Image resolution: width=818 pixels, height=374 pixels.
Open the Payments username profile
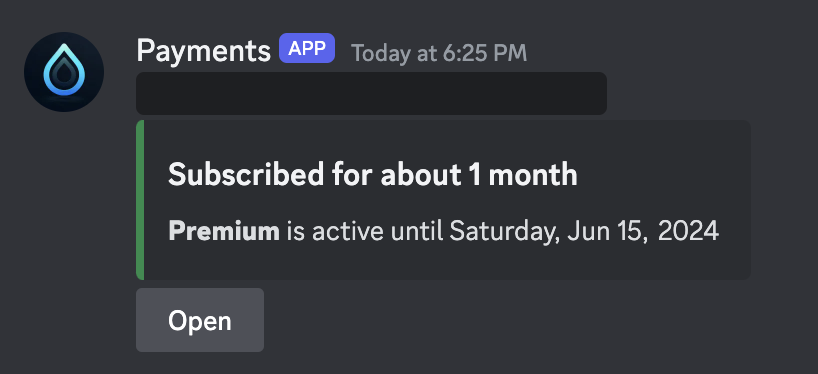(203, 51)
